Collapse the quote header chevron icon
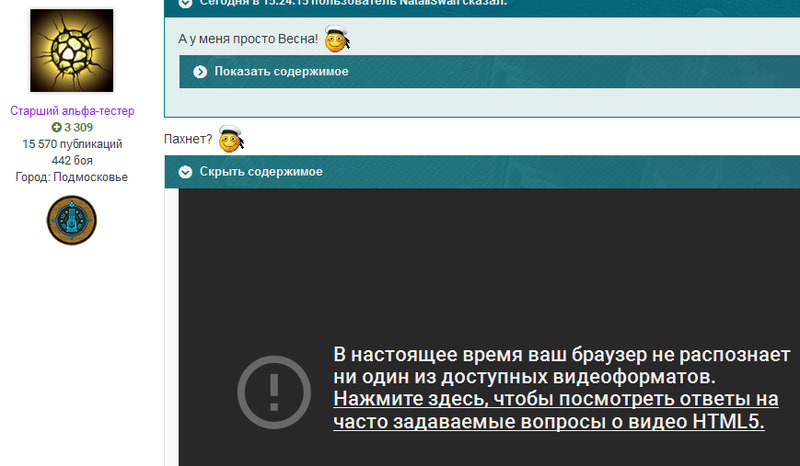The height and width of the screenshot is (466, 800). [185, 3]
